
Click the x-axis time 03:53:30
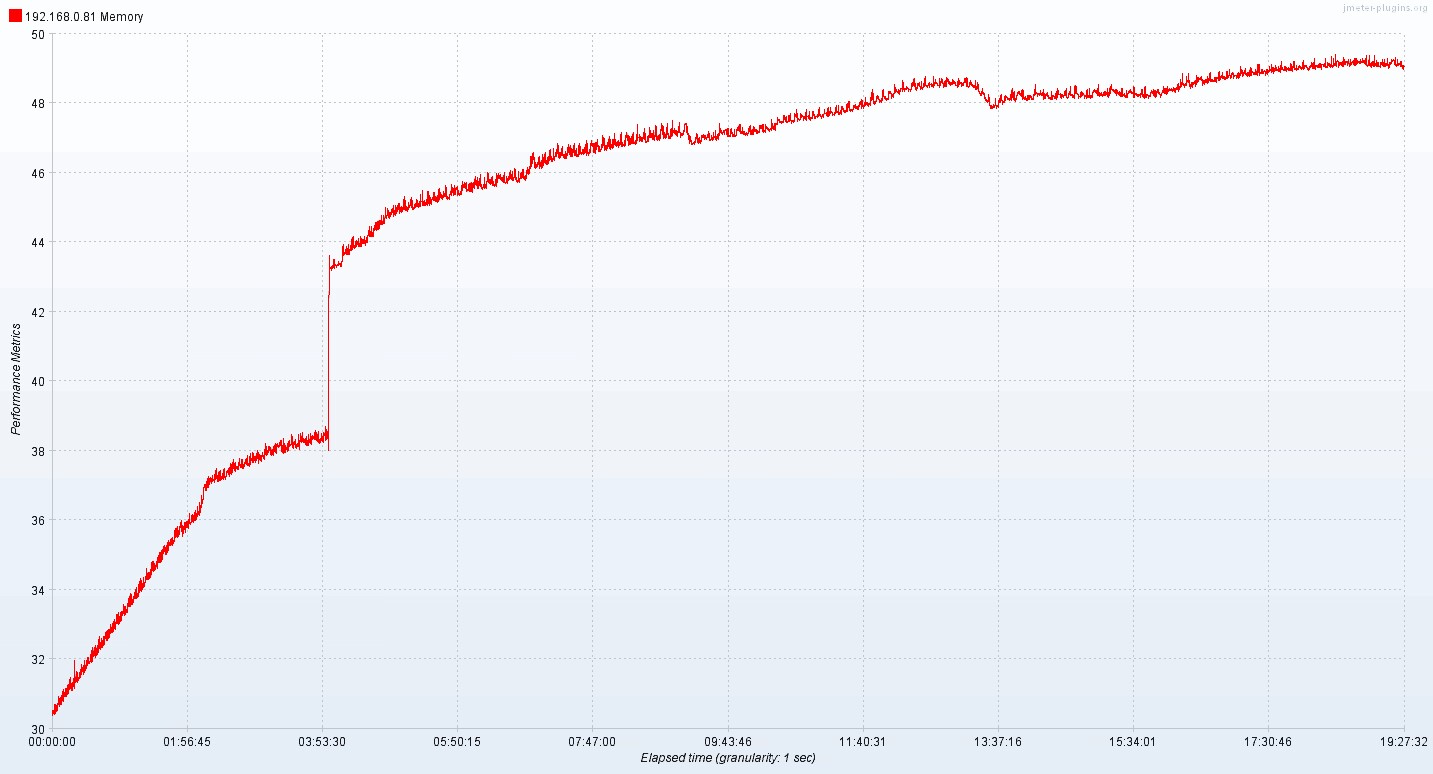tap(322, 742)
